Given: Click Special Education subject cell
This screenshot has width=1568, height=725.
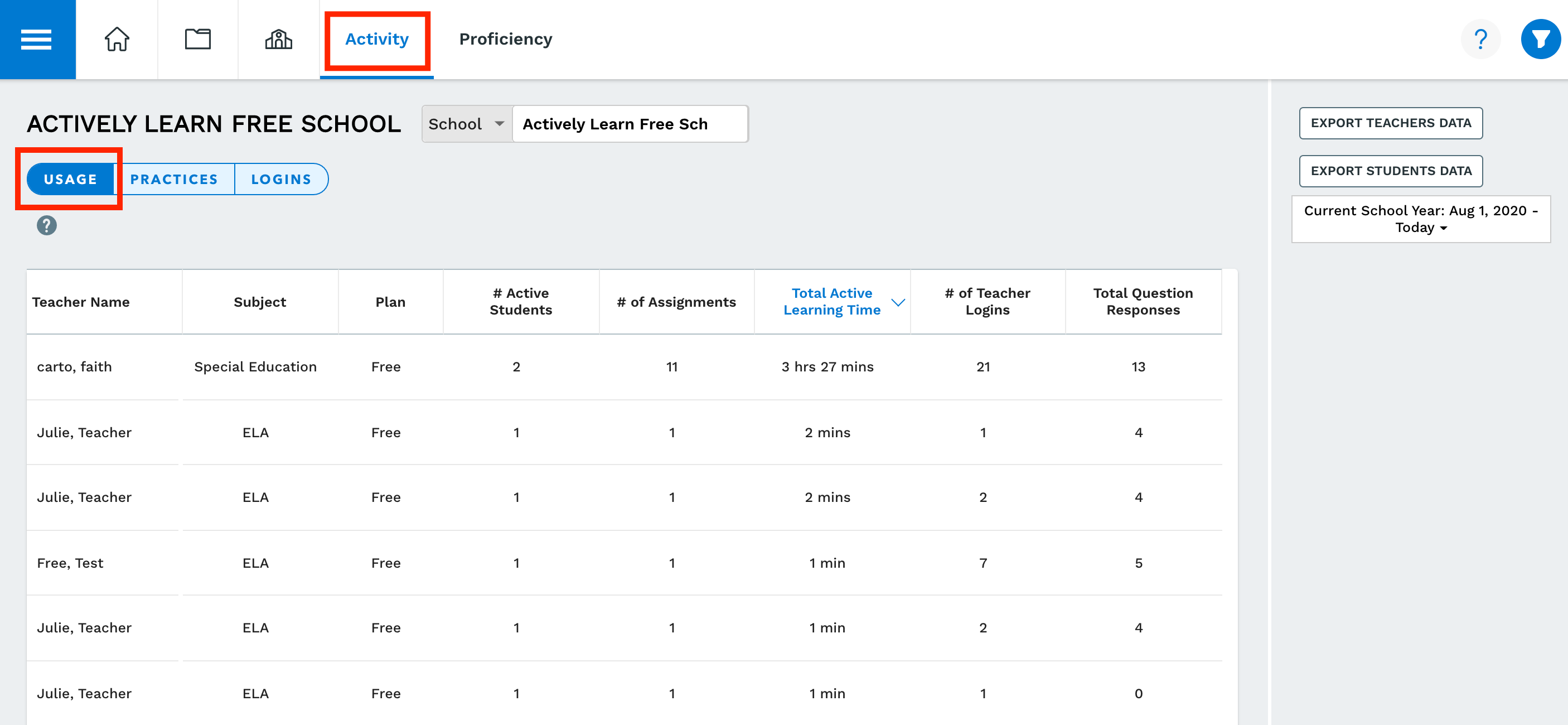Looking at the screenshot, I should 255,367.
